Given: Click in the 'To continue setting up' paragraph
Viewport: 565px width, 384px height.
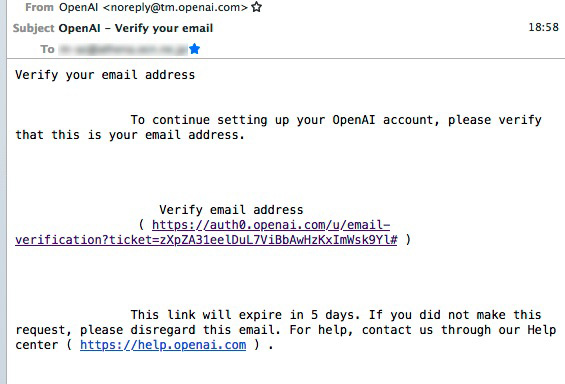Looking at the screenshot, I should (278, 127).
